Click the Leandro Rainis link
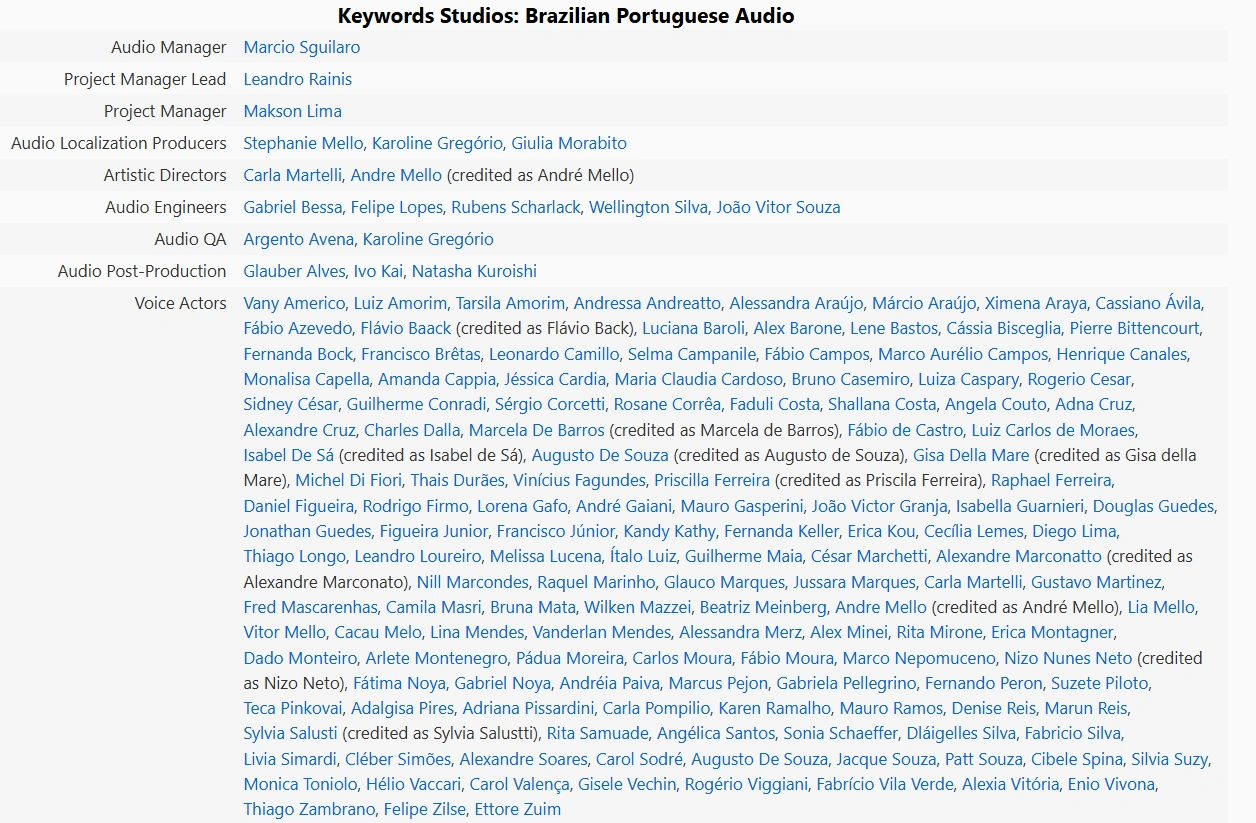This screenshot has width=1256, height=823. tap(298, 79)
